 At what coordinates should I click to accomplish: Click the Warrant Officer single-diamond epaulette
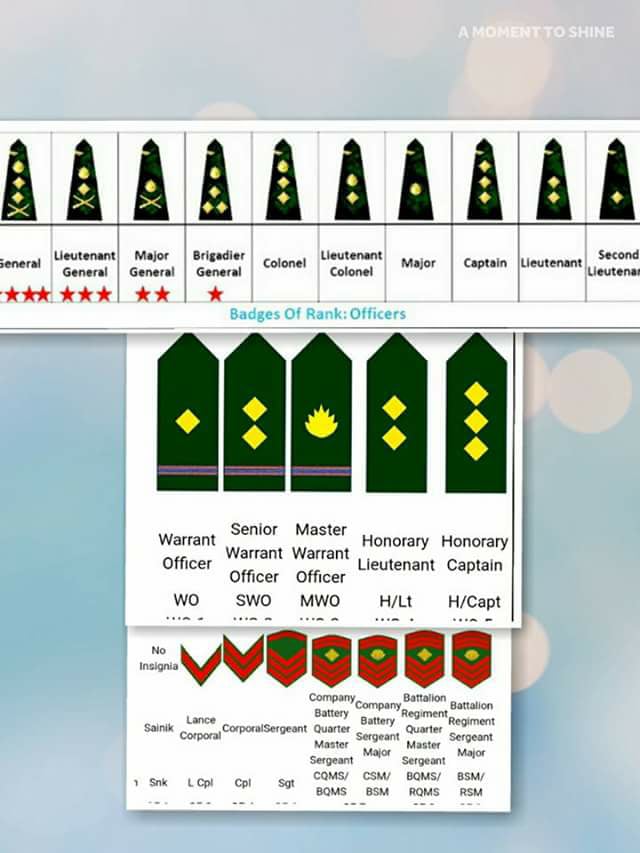(x=187, y=413)
